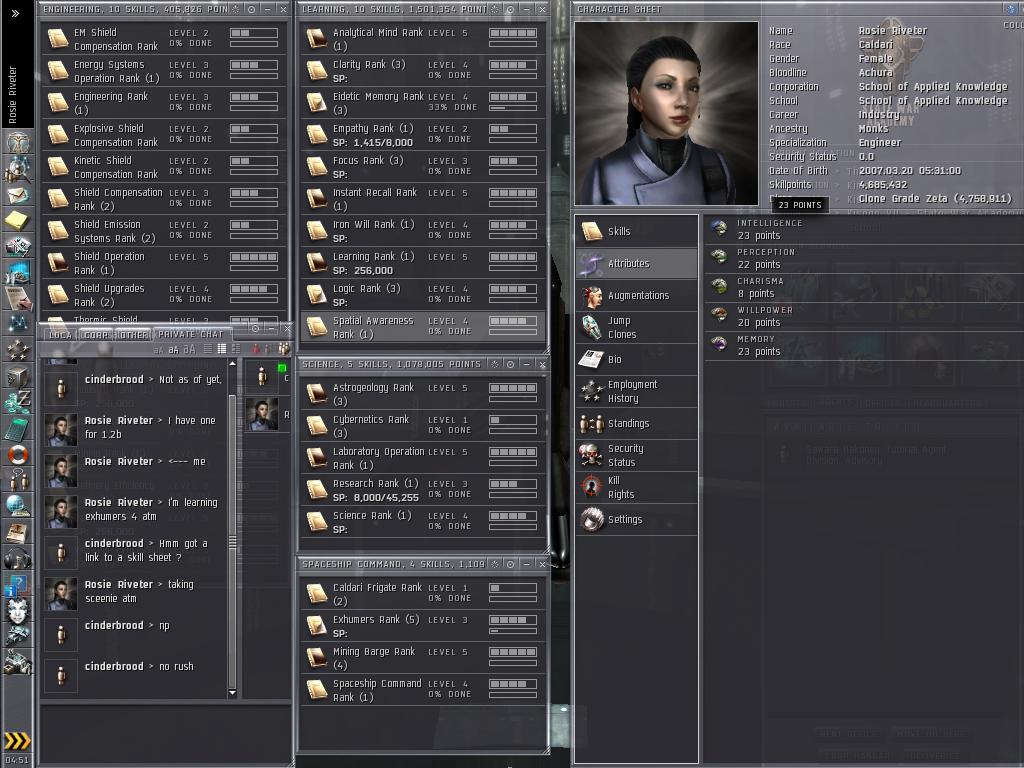Set chat font to medium size

coord(173,349)
